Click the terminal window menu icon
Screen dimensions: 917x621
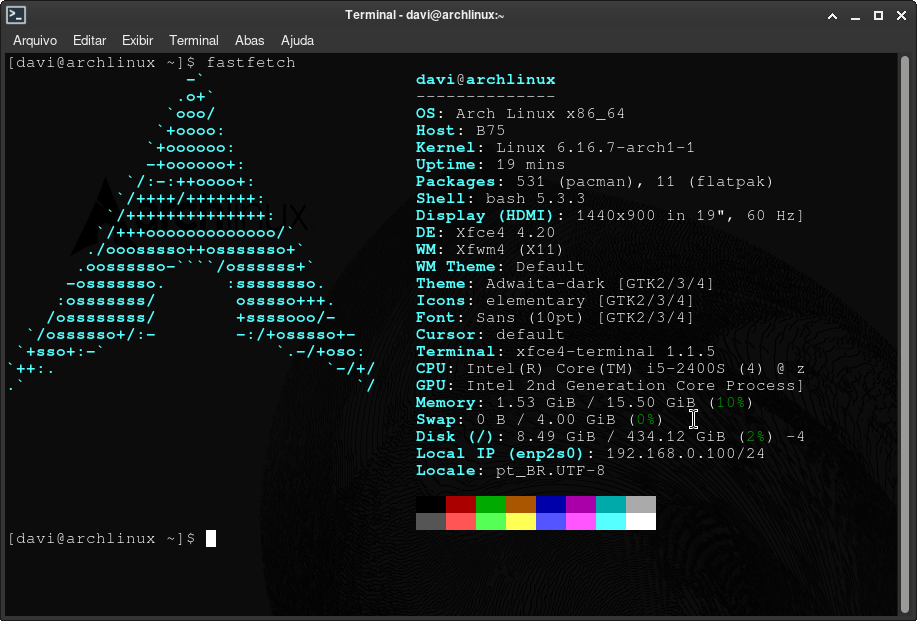[x=16, y=14]
